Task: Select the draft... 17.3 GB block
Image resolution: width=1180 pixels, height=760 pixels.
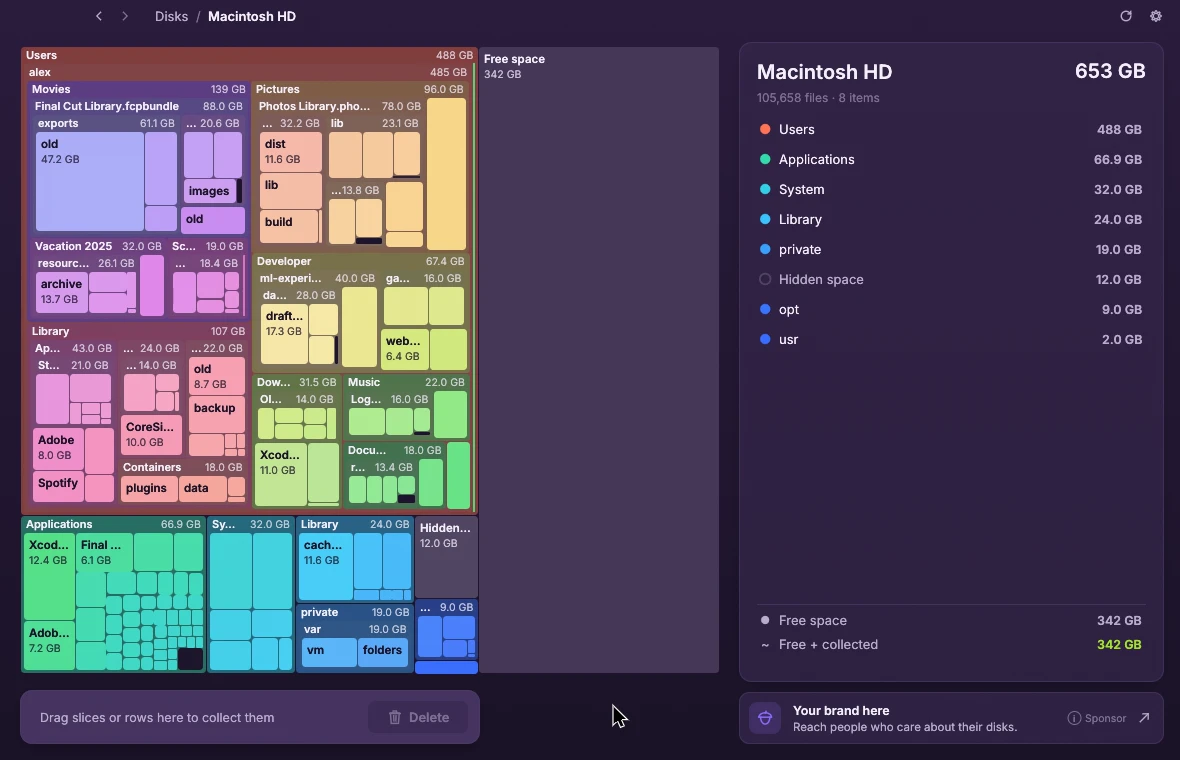Action: tap(284, 333)
